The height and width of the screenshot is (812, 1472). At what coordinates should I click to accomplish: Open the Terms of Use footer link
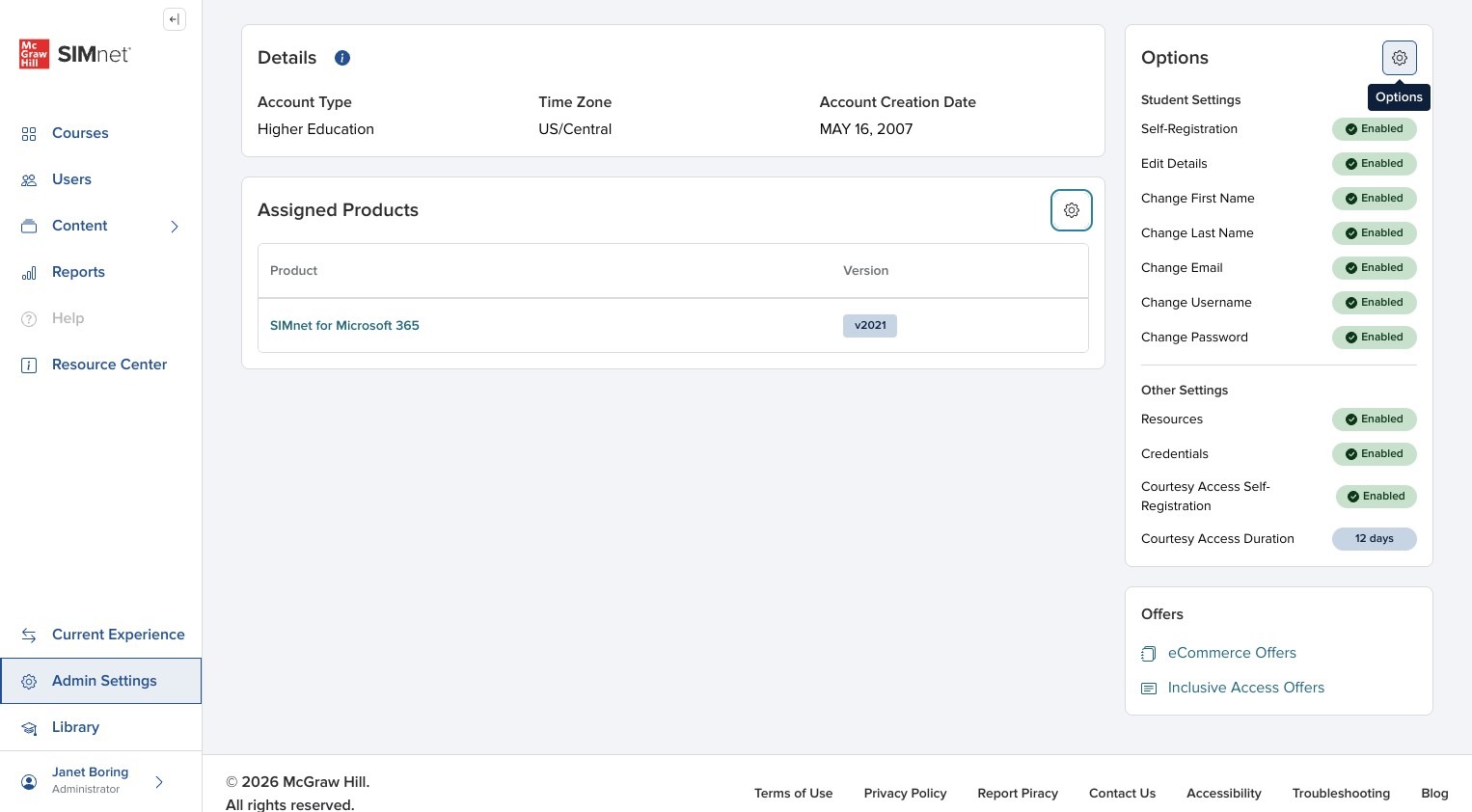[x=793, y=793]
